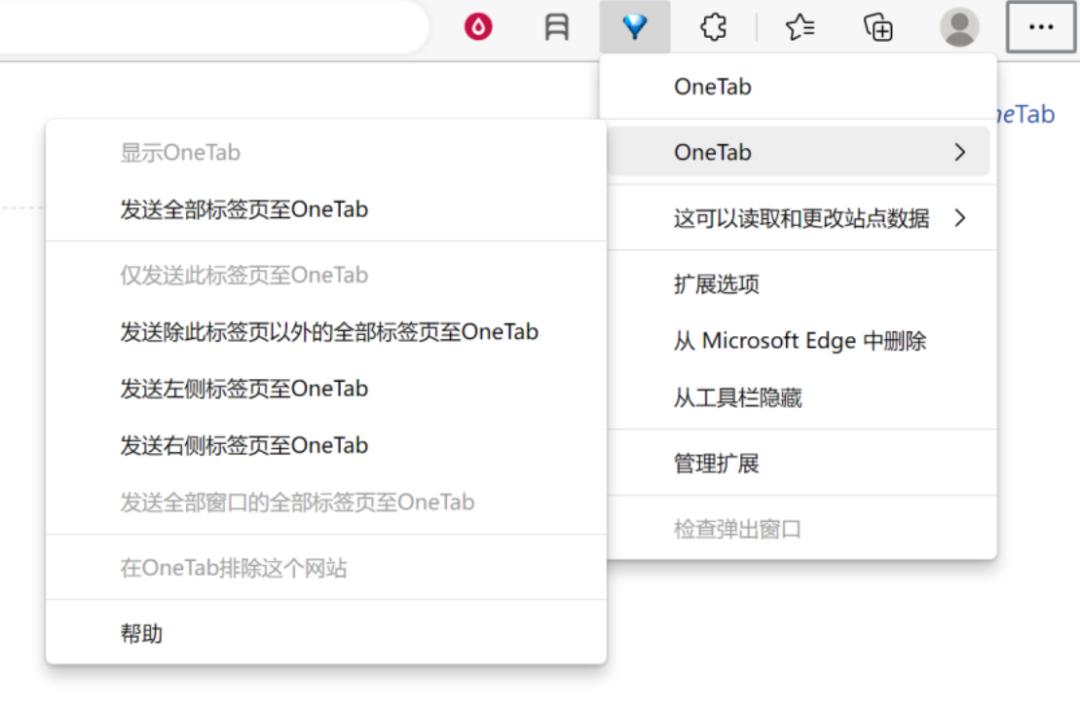Viewport: 1080px width, 712px height.
Task: Open the Collections icon in toolbar
Action: tap(878, 28)
